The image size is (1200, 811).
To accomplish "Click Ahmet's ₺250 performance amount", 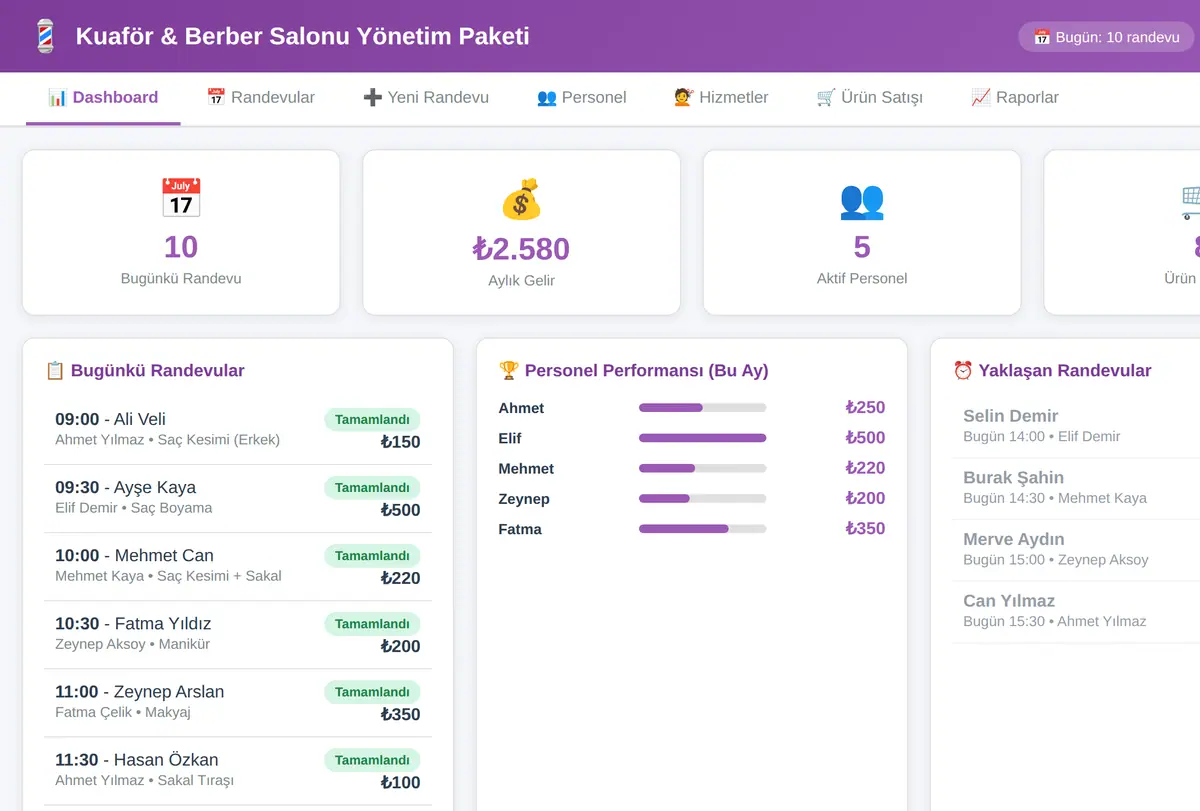I will click(865, 408).
